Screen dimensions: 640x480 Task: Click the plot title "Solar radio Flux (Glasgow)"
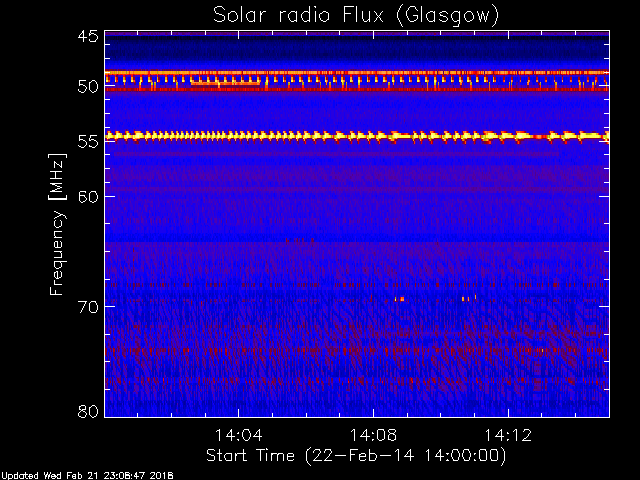[356, 16]
